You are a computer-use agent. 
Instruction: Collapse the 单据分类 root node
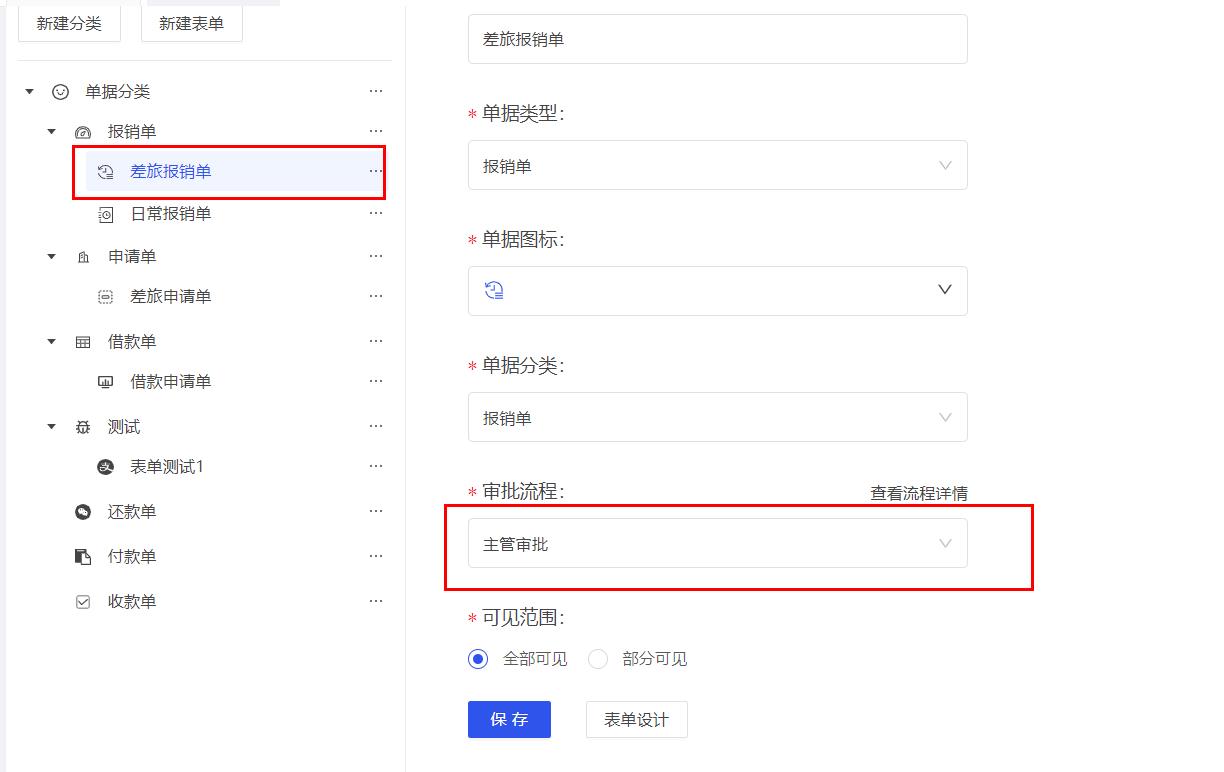click(29, 91)
